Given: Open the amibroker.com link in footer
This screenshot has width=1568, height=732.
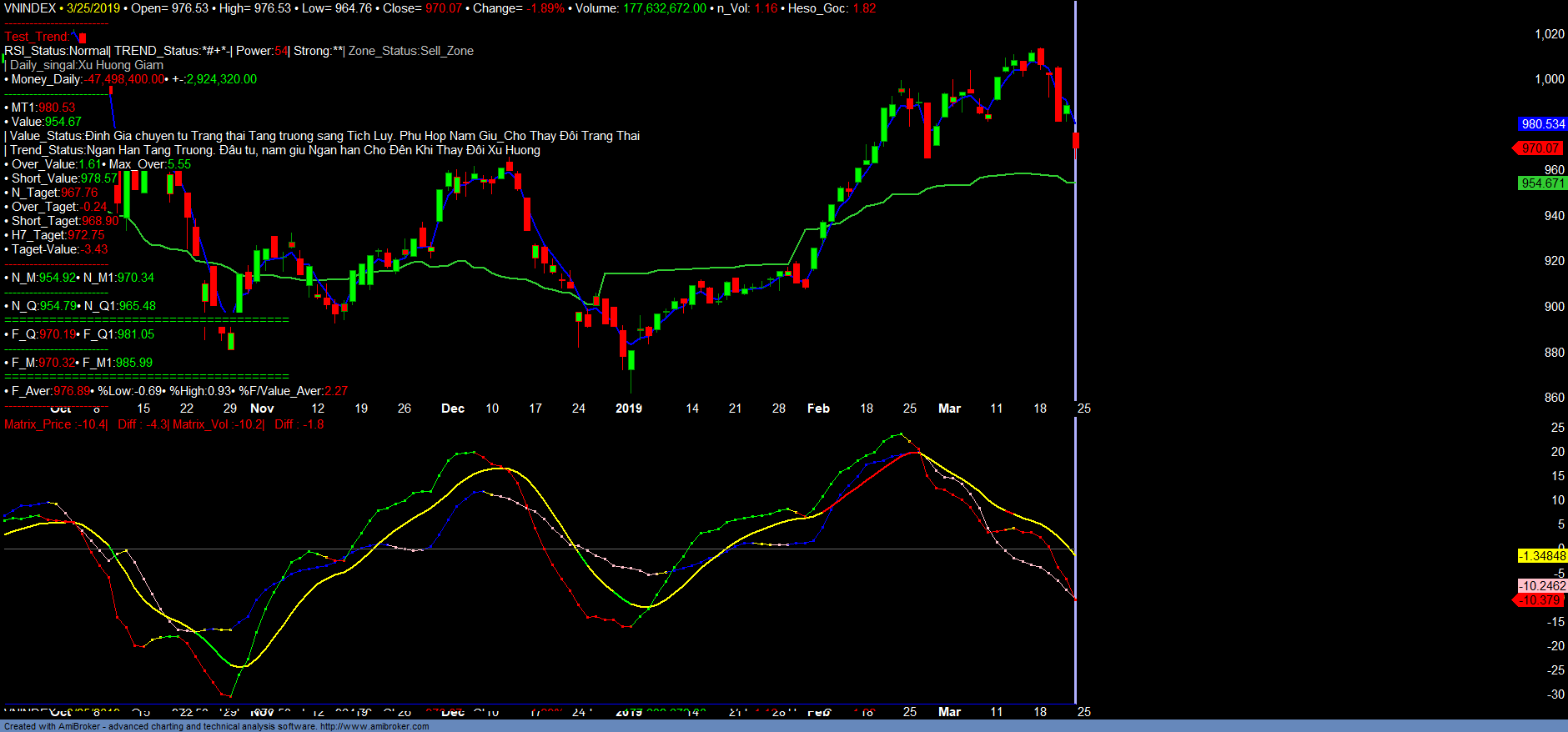Looking at the screenshot, I should tap(374, 726).
